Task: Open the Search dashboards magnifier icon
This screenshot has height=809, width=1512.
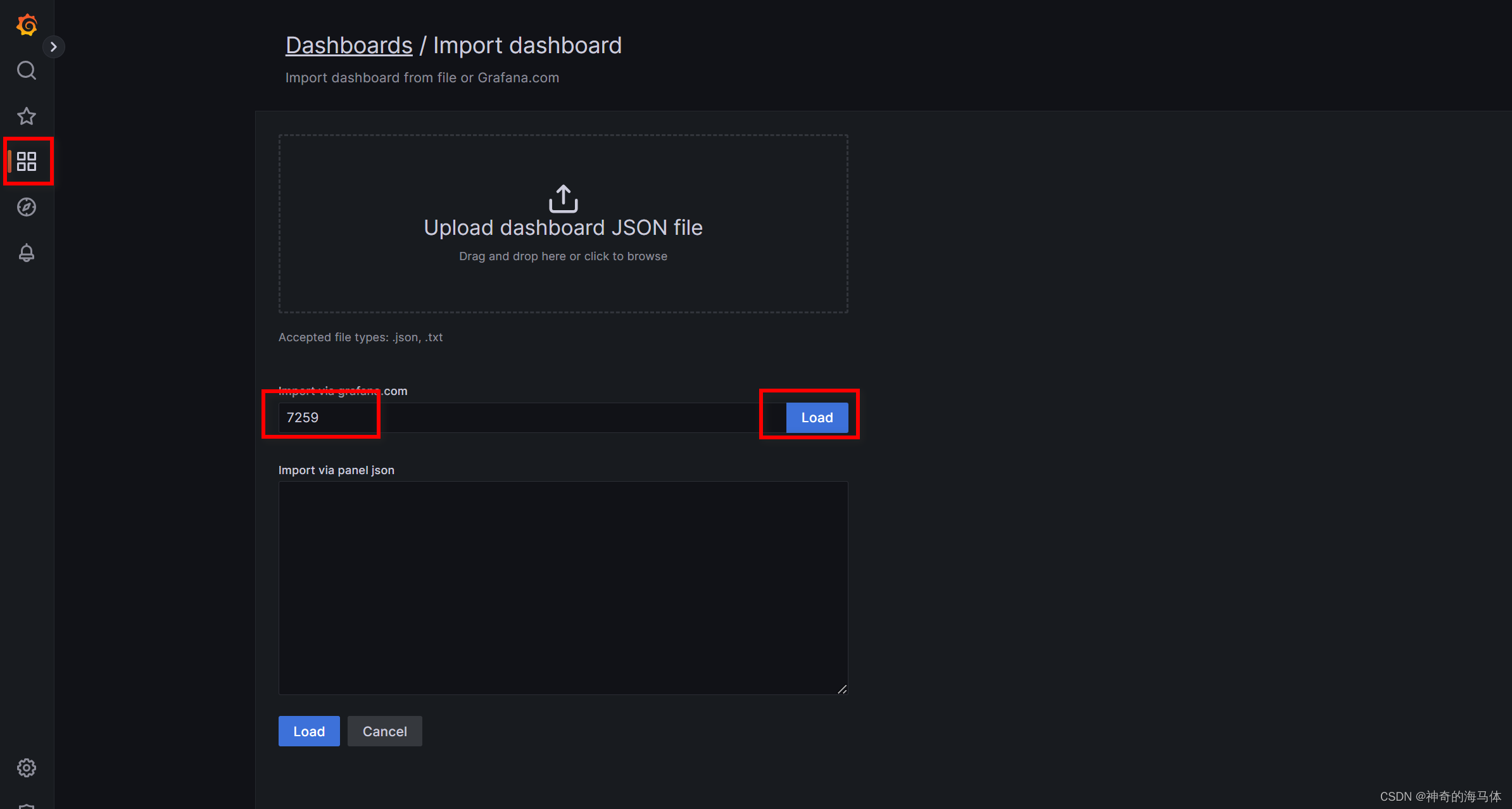Action: tap(27, 70)
